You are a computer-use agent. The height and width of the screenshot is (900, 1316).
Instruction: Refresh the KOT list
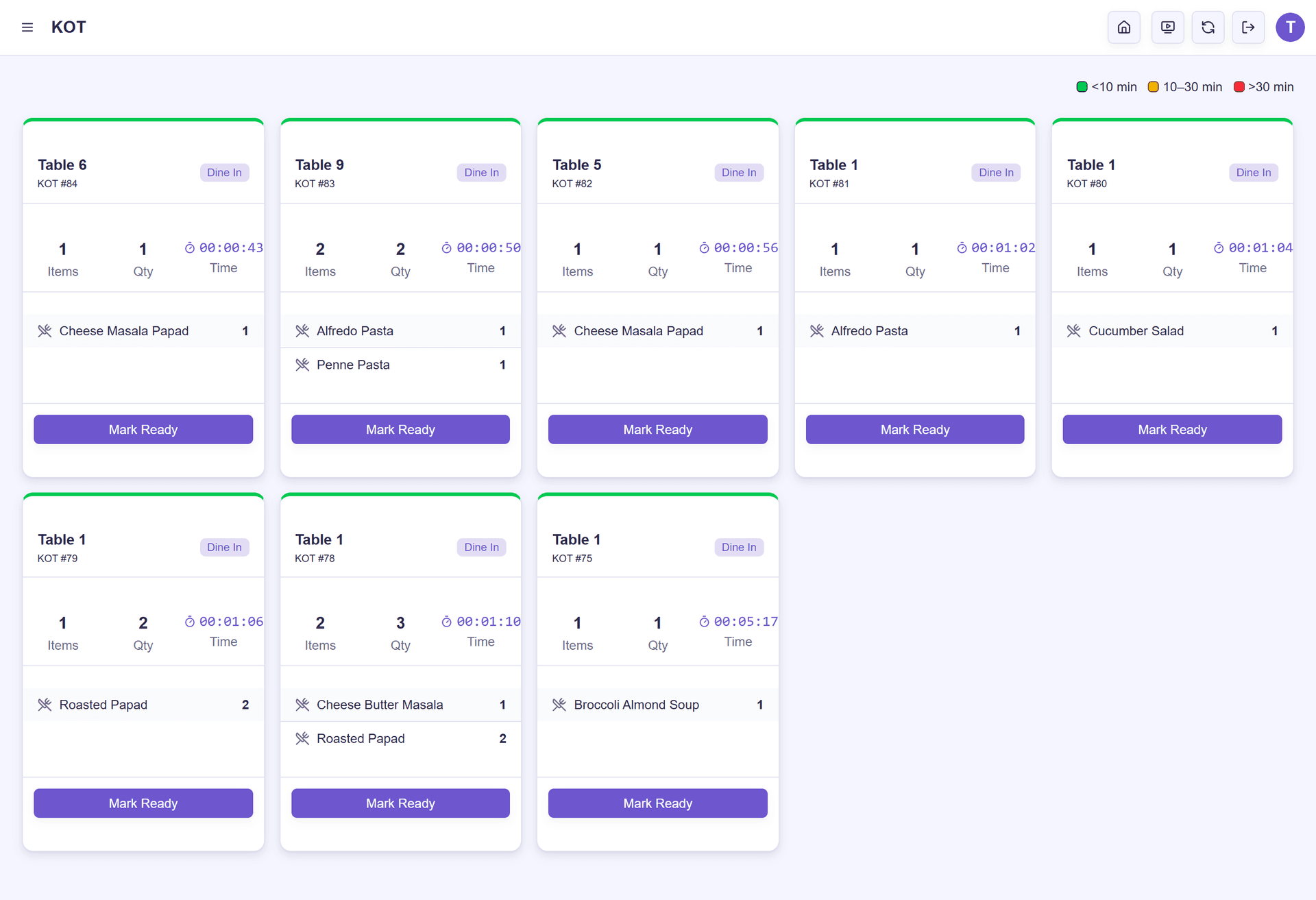1208,27
